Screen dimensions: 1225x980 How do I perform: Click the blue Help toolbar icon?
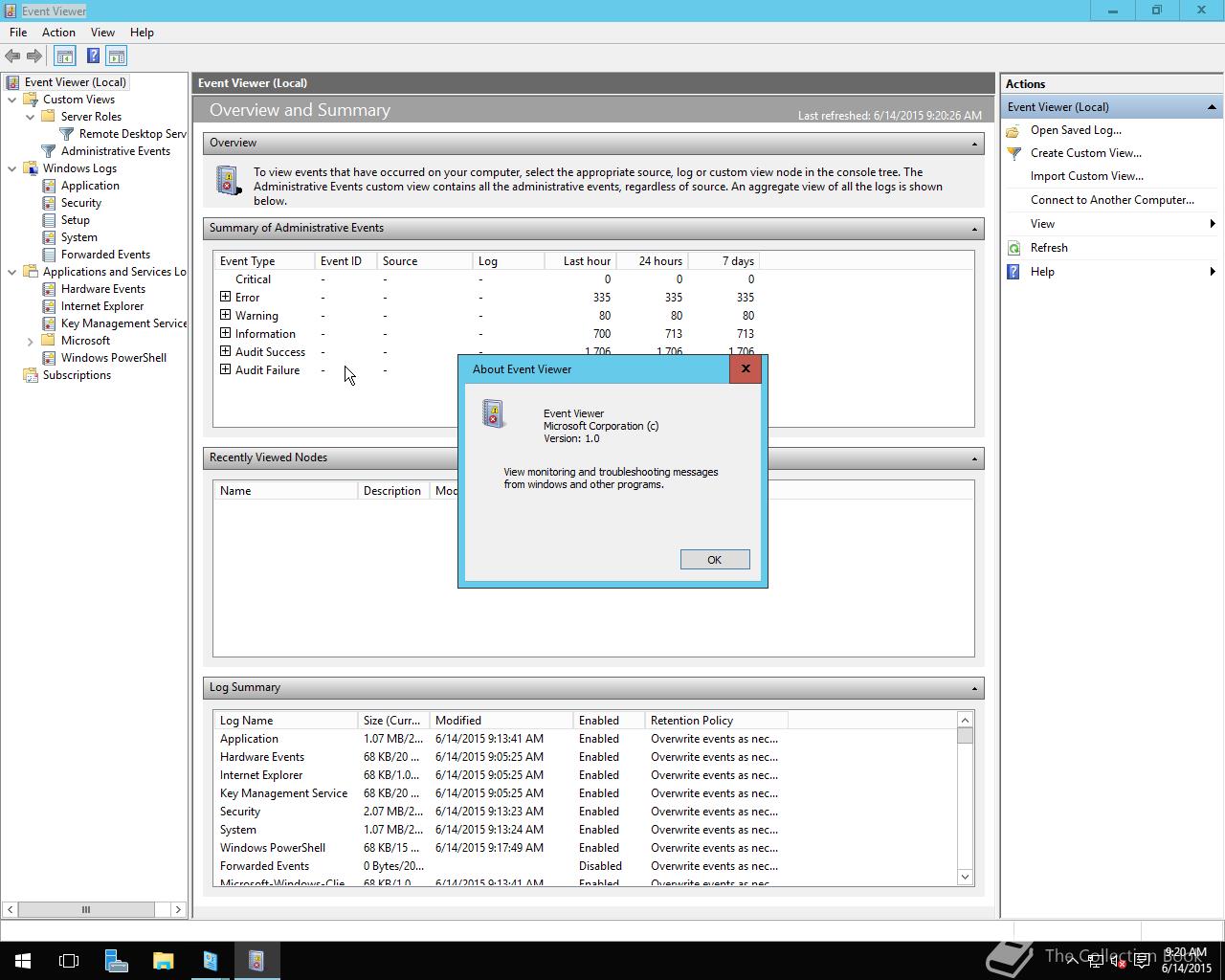click(93, 56)
